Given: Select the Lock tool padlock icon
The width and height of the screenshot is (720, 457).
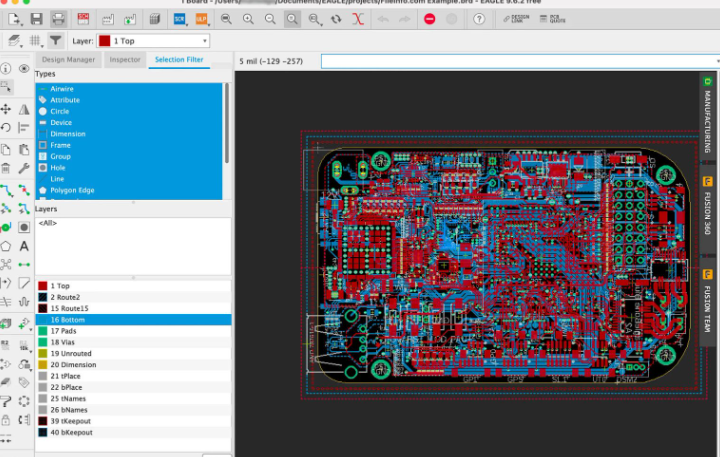Looking at the screenshot, I should (6, 419).
